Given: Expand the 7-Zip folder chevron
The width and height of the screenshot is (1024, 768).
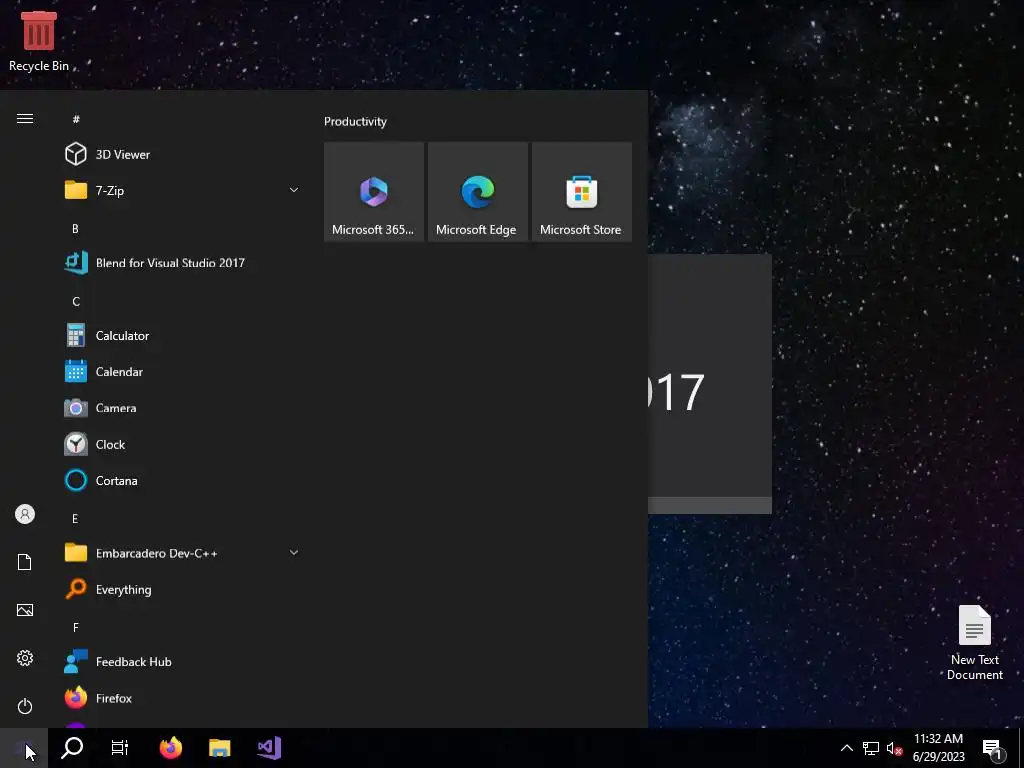Looking at the screenshot, I should (x=294, y=190).
